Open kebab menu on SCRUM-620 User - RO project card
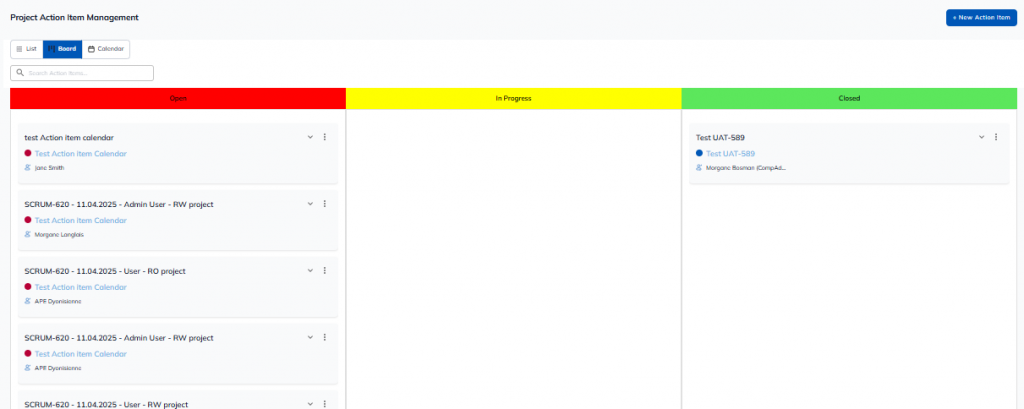The width and height of the screenshot is (1024, 409). coord(325,270)
